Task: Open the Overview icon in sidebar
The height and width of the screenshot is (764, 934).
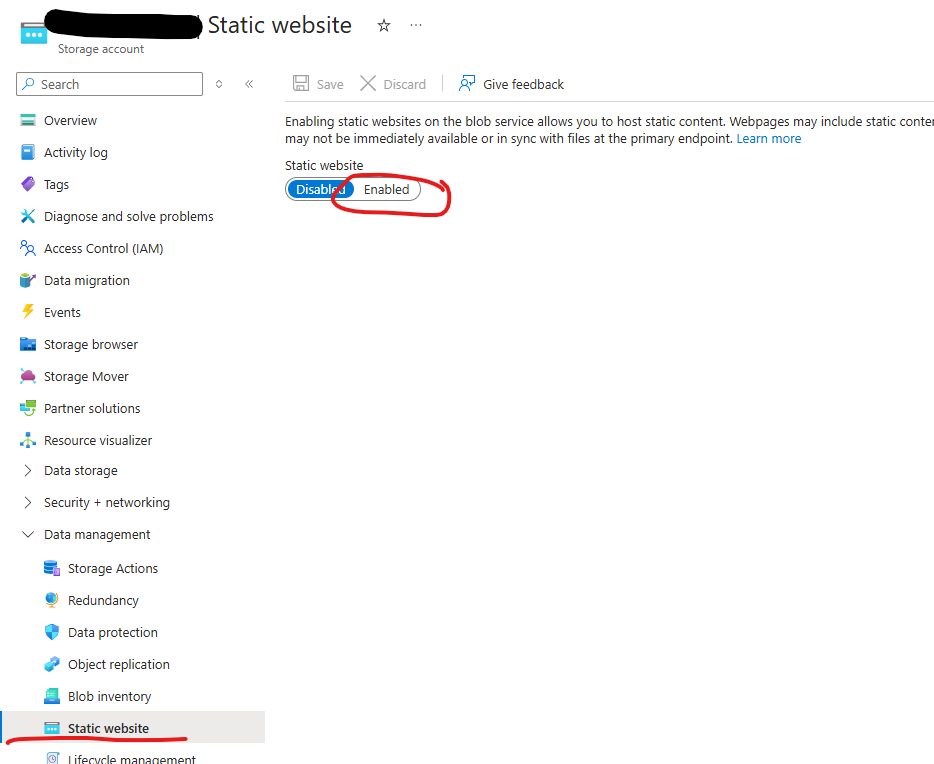Action: click(x=29, y=120)
